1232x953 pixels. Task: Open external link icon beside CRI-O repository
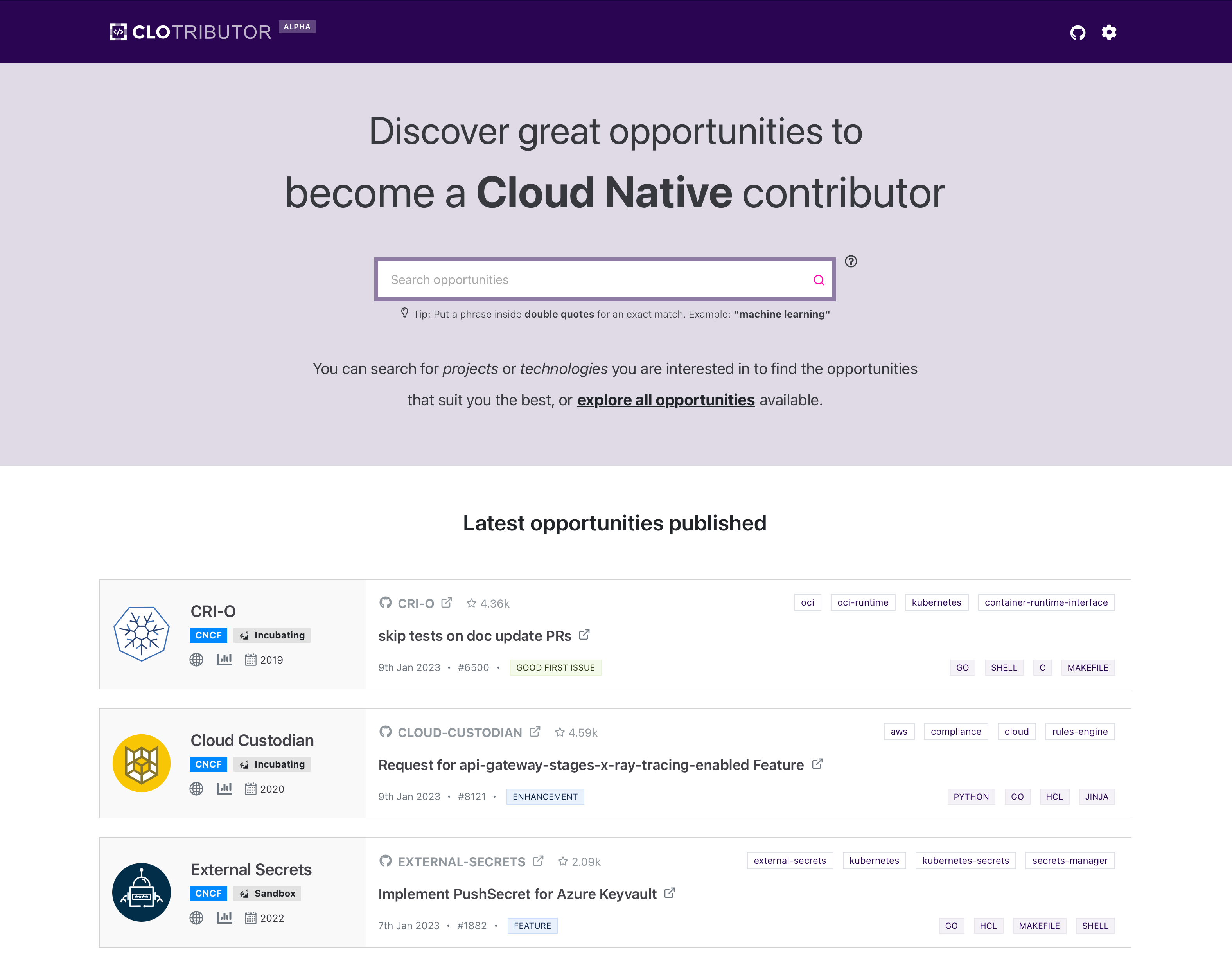(x=446, y=602)
